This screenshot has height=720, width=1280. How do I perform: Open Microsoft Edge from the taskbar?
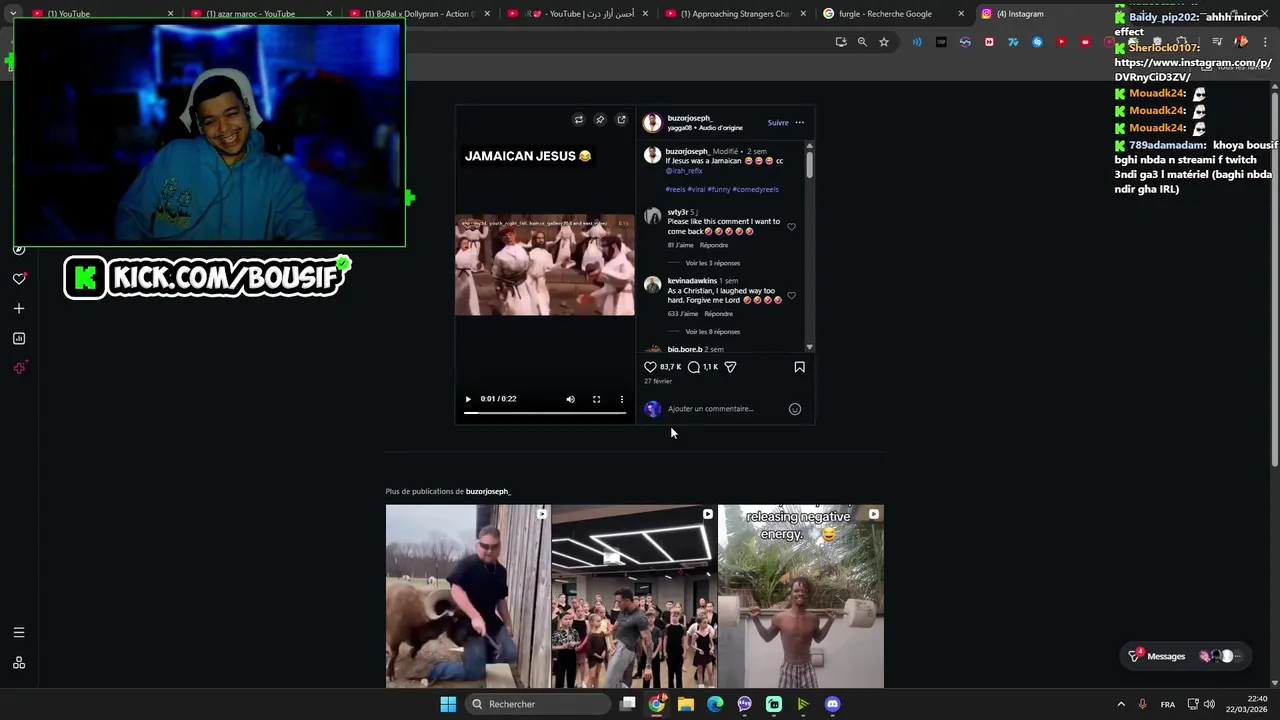[x=715, y=704]
